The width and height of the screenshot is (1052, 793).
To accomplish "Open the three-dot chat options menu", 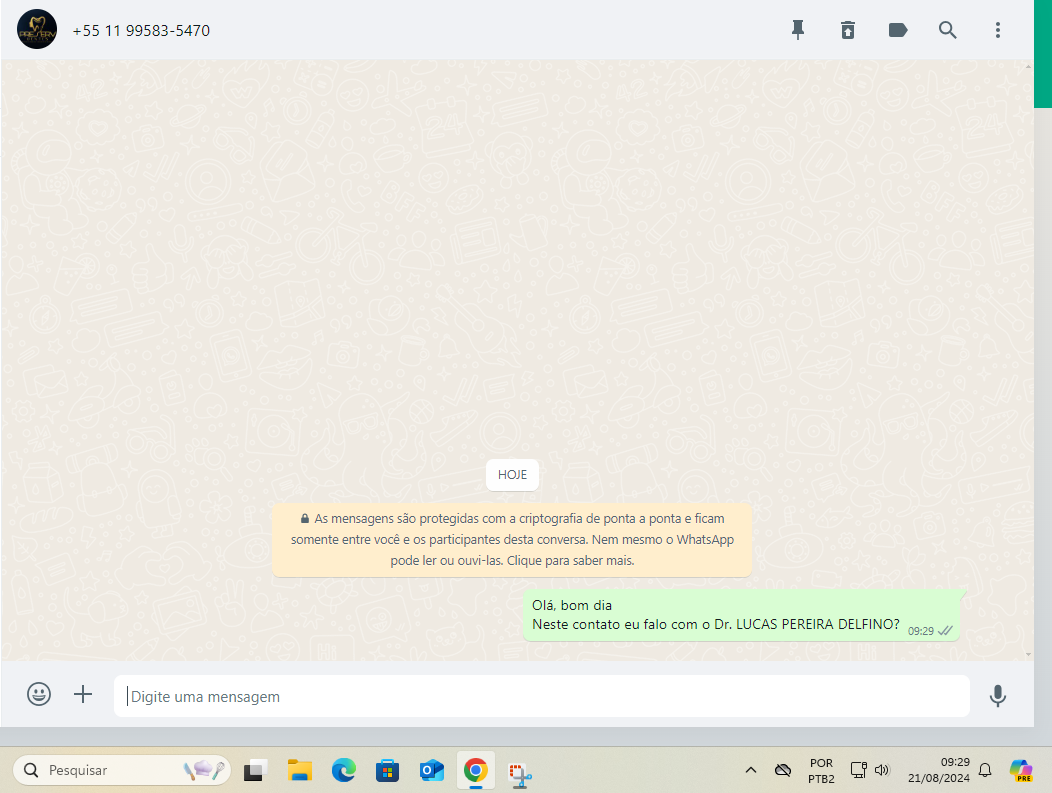I will point(997,30).
